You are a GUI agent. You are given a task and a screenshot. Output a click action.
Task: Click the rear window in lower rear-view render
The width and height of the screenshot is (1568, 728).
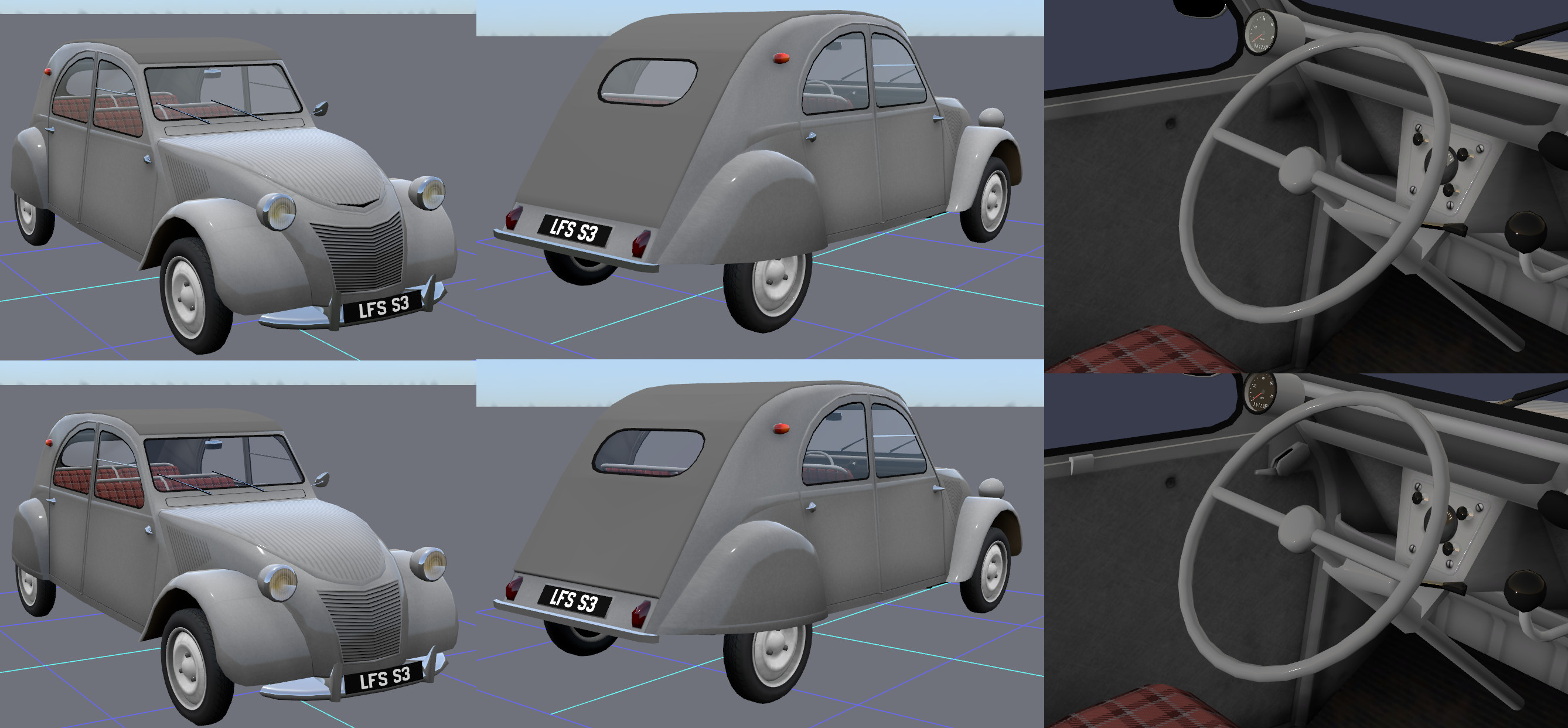pyautogui.click(x=649, y=452)
